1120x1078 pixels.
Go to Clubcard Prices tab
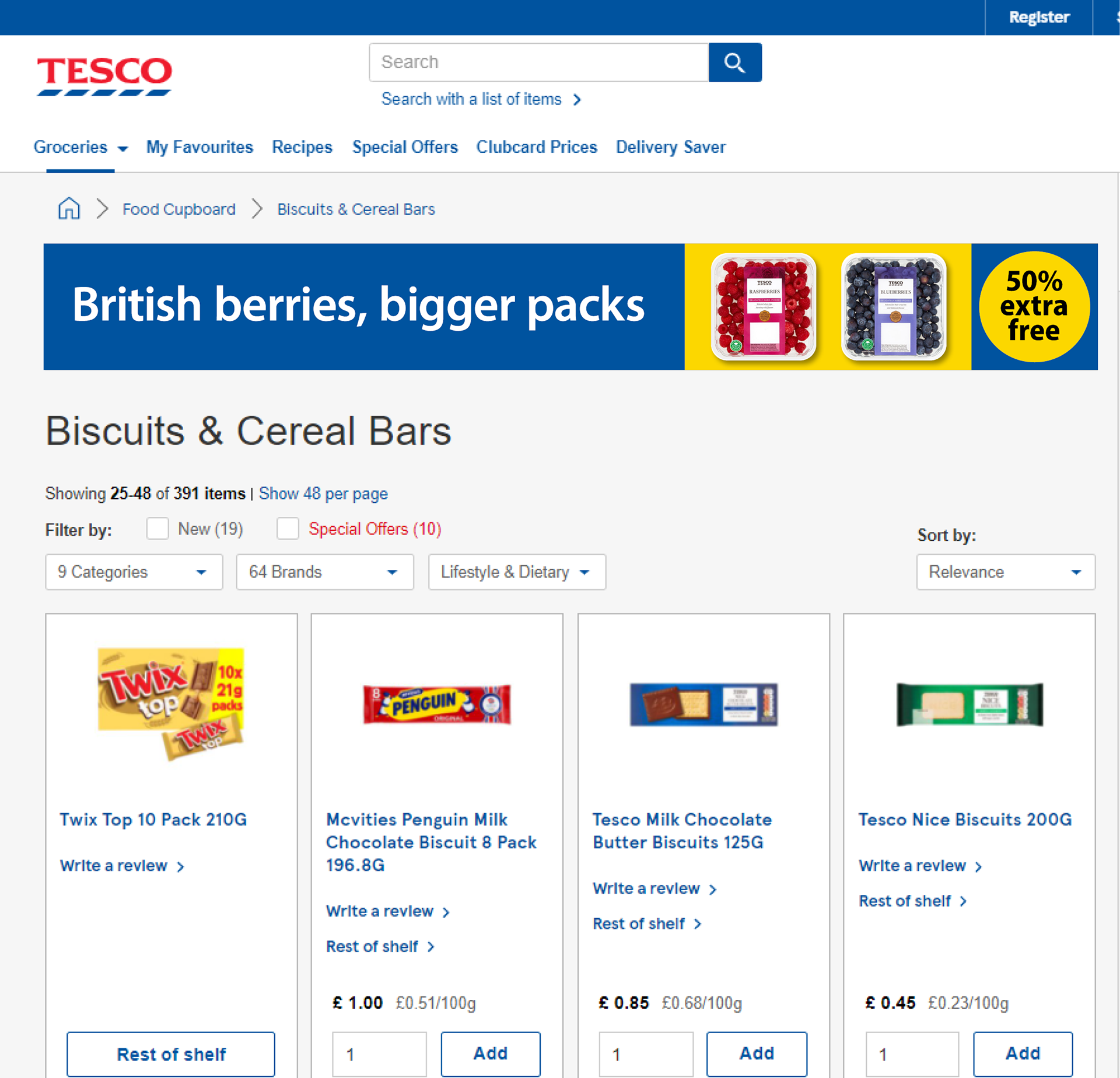536,147
